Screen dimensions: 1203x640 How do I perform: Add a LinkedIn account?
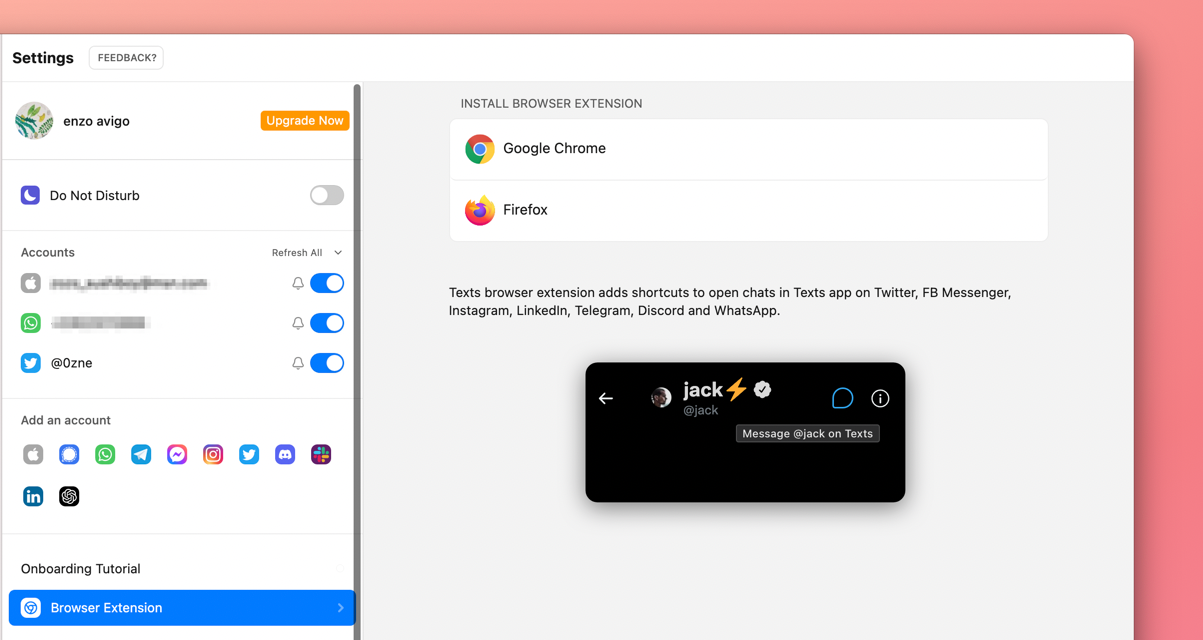click(33, 497)
